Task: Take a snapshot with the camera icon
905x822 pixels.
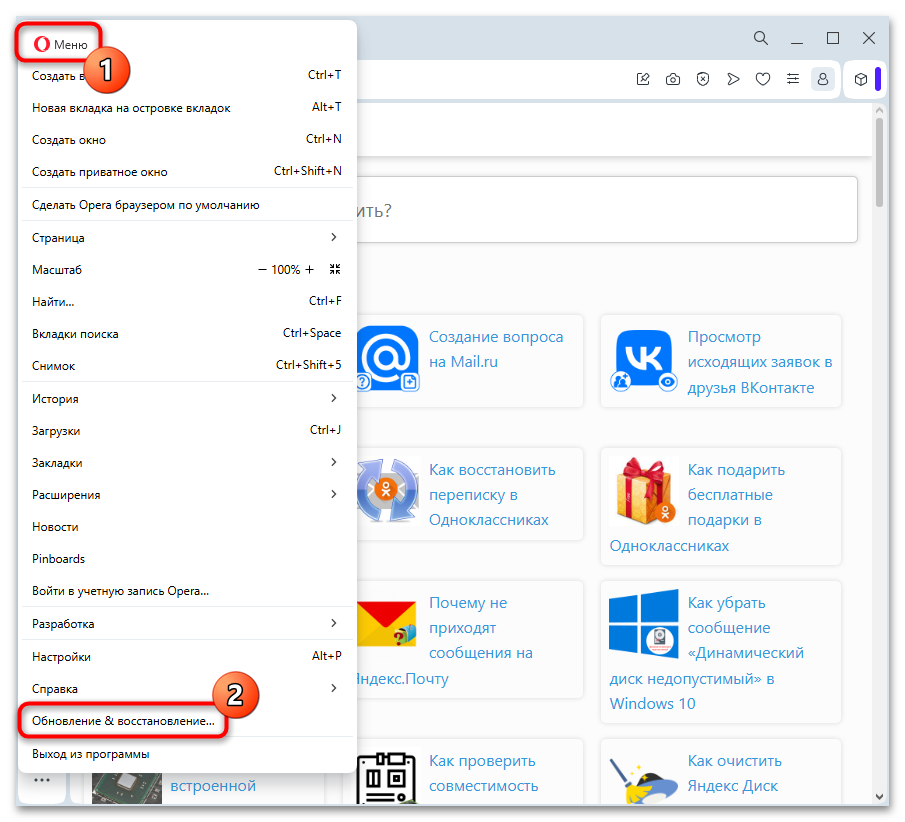Action: tap(673, 79)
